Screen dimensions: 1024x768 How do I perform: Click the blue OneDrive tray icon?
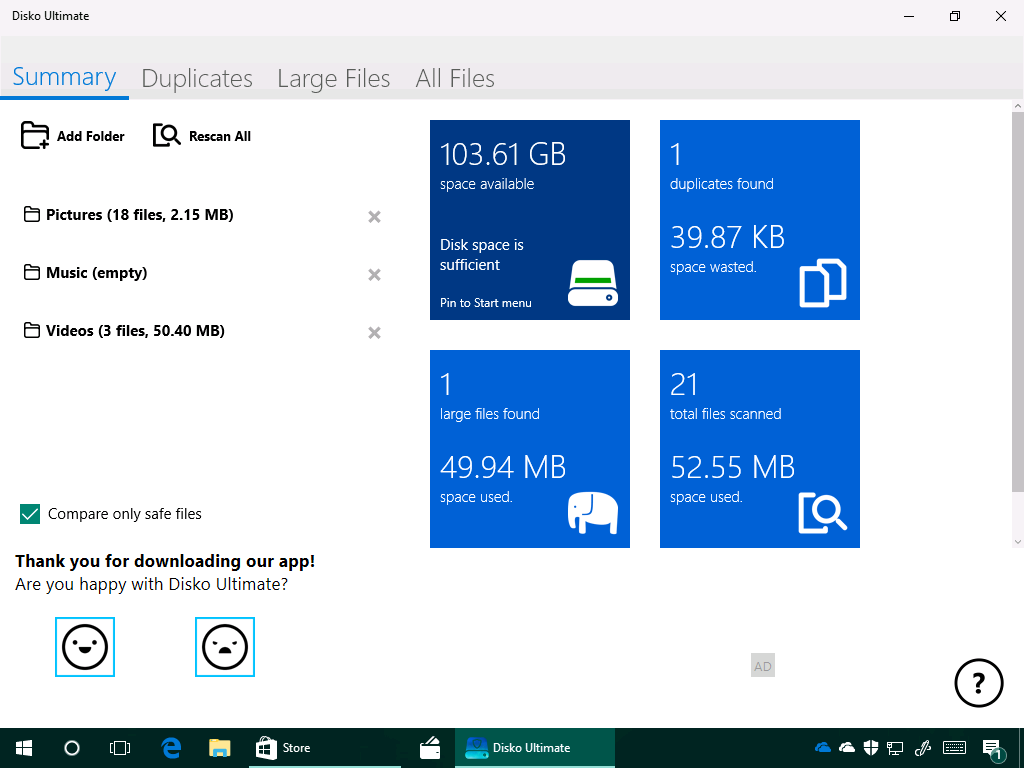coord(823,747)
